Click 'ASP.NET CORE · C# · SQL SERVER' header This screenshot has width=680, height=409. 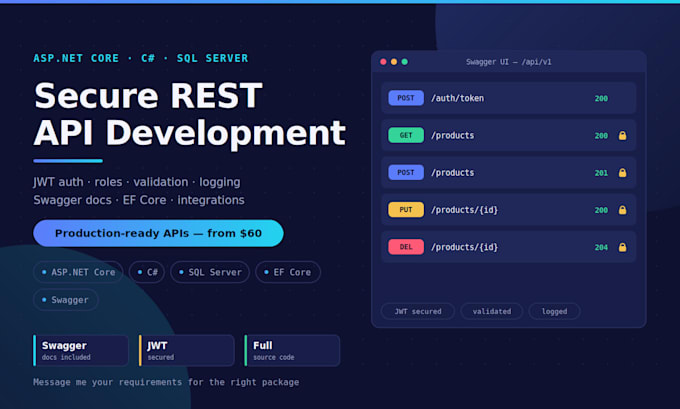point(141,58)
